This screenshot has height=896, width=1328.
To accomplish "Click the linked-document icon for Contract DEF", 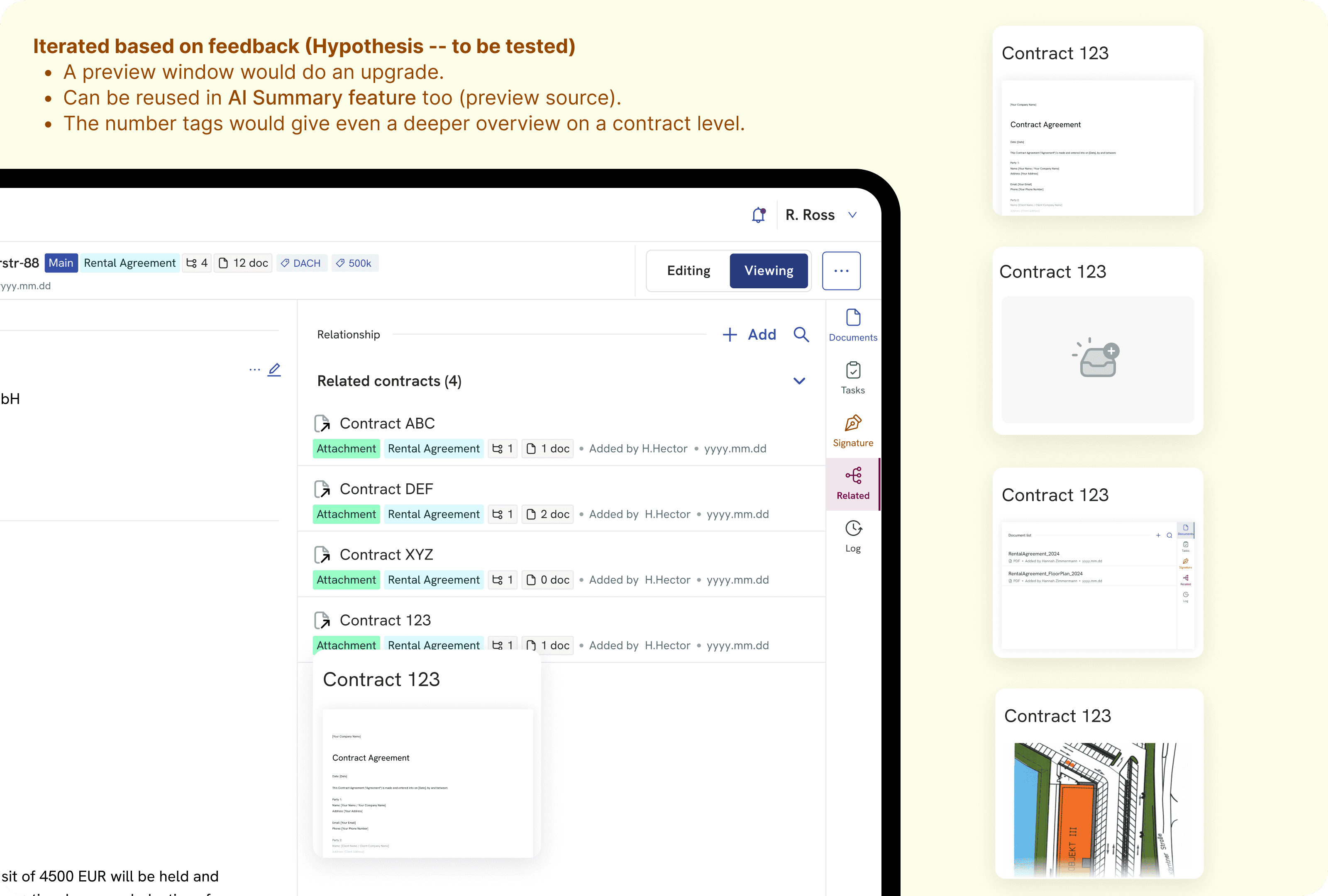I will 322,489.
